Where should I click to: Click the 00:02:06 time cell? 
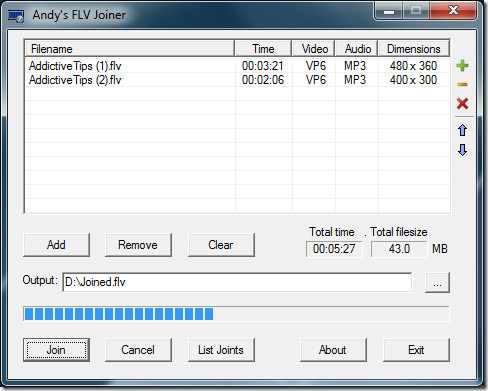click(x=263, y=80)
